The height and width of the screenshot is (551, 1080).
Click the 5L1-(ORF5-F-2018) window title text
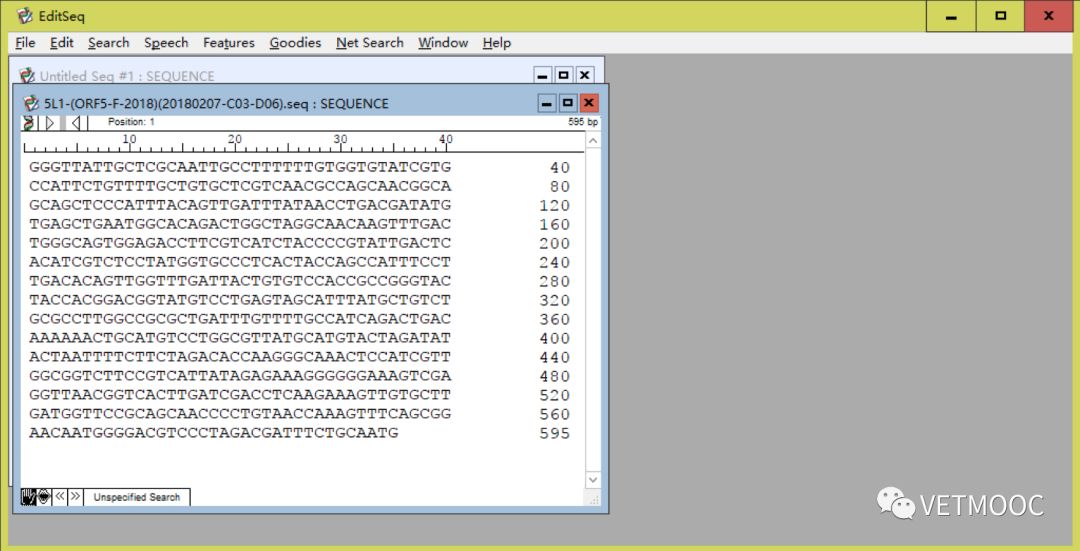tap(216, 104)
